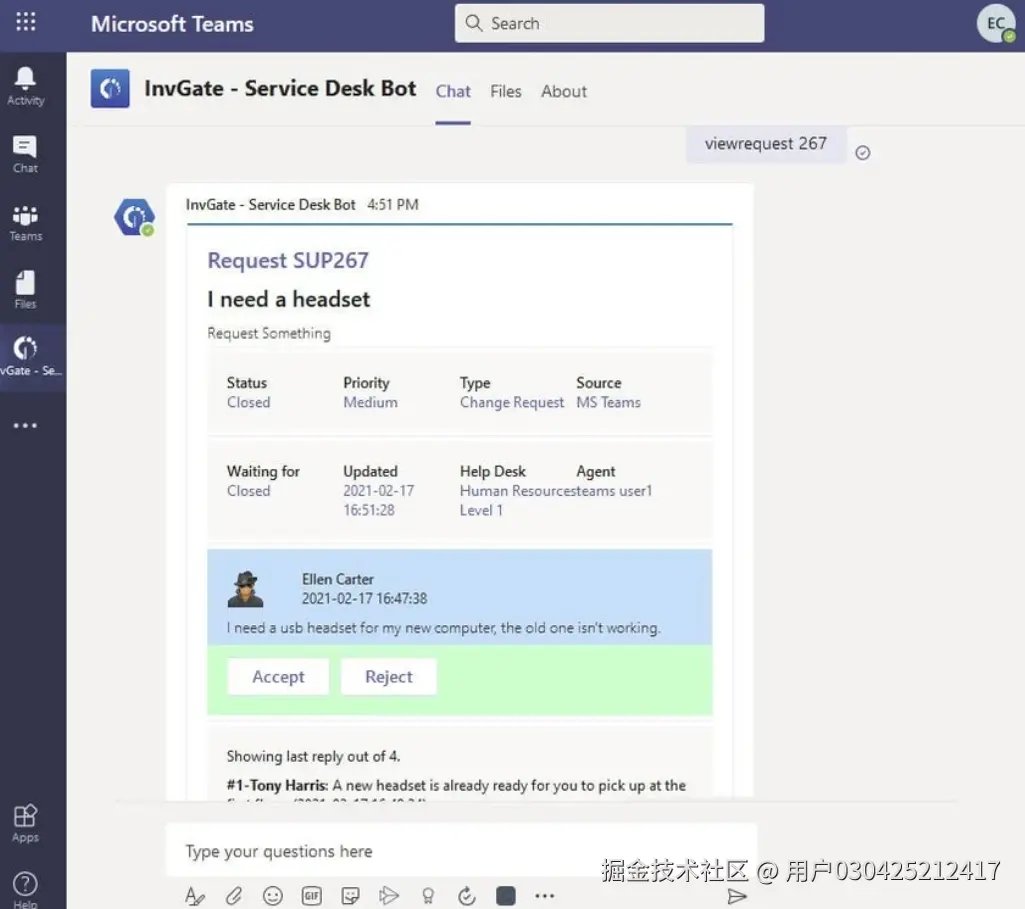Reject the headset request
1025x909 pixels.
(389, 676)
